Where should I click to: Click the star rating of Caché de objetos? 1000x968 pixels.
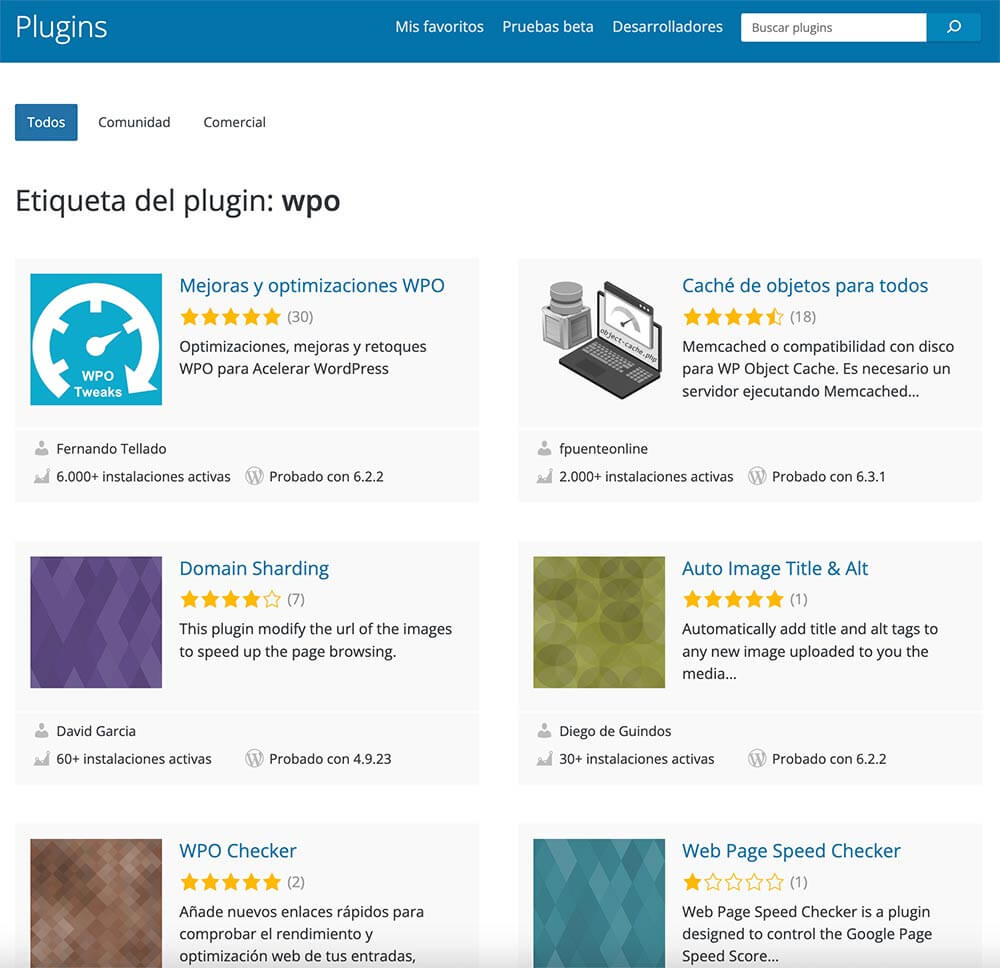pos(733,317)
